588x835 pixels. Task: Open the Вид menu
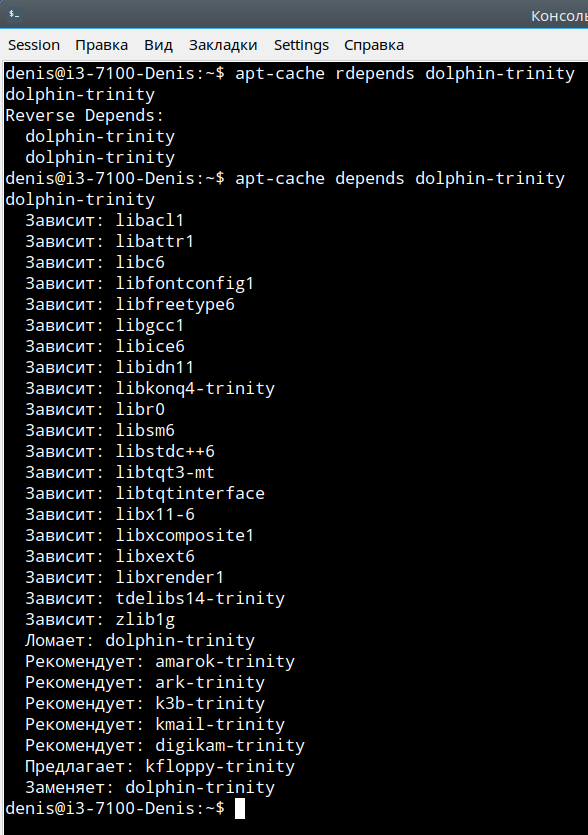(x=158, y=45)
